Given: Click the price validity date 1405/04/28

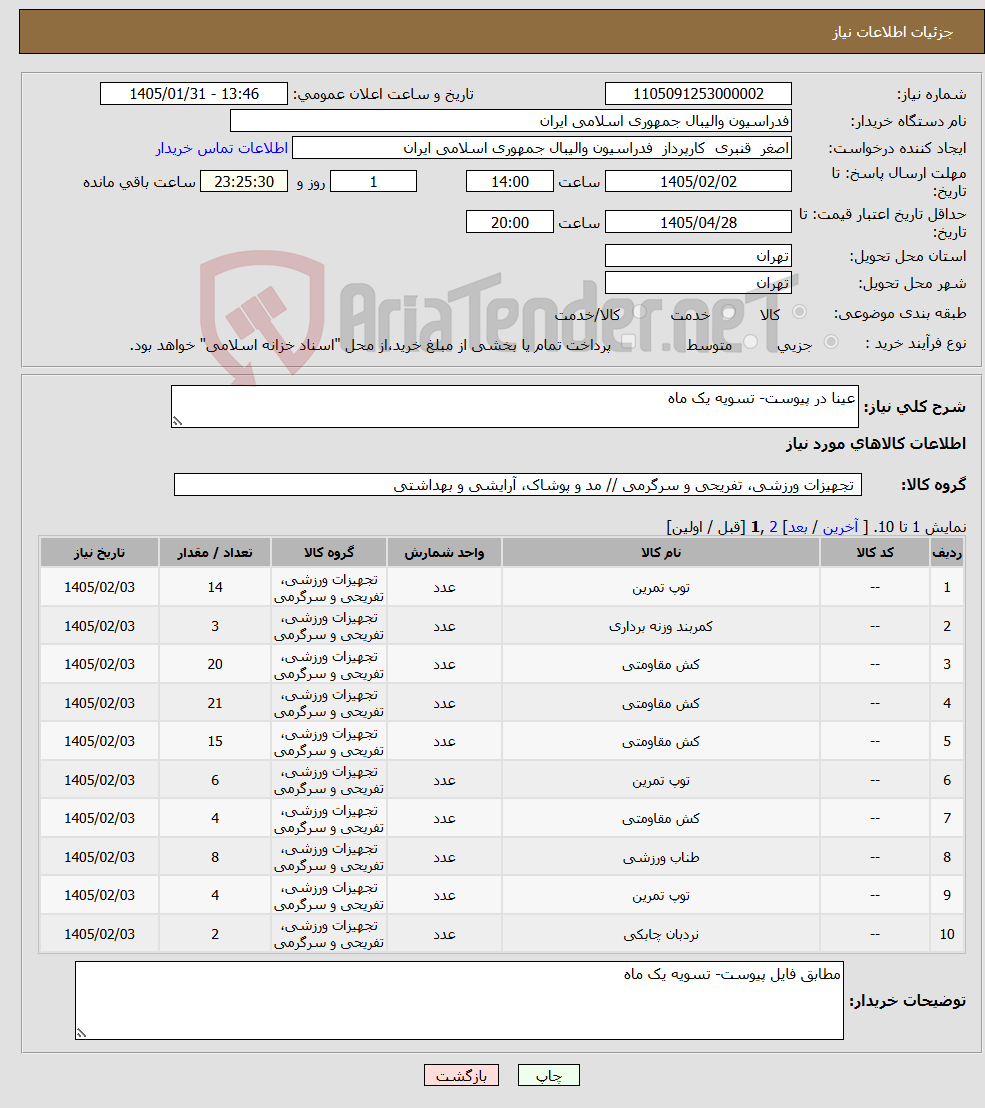Looking at the screenshot, I should [698, 223].
